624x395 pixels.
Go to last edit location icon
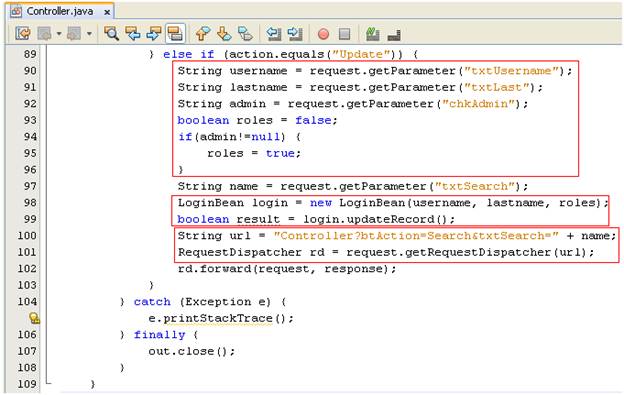[23, 33]
